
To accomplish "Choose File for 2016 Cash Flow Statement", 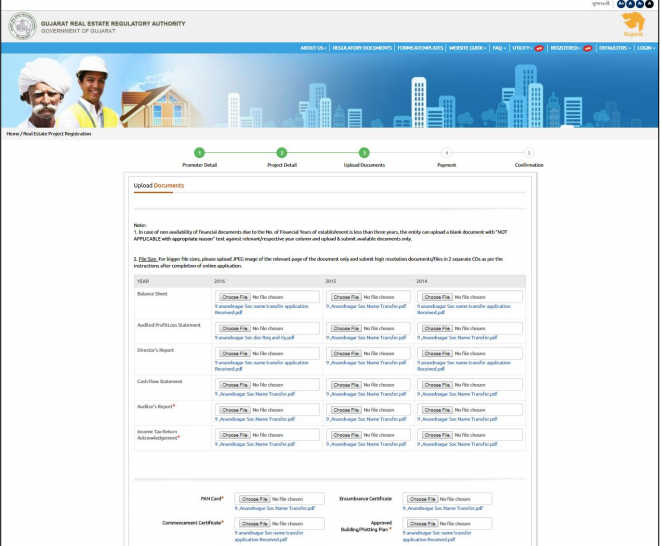I will tap(235, 385).
